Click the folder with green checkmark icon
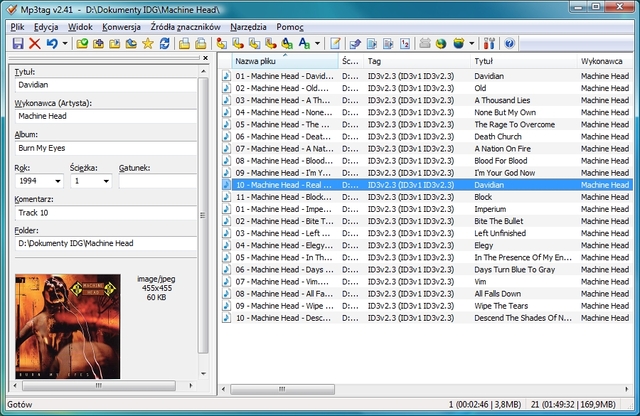The height and width of the screenshot is (416, 640). click(x=82, y=43)
